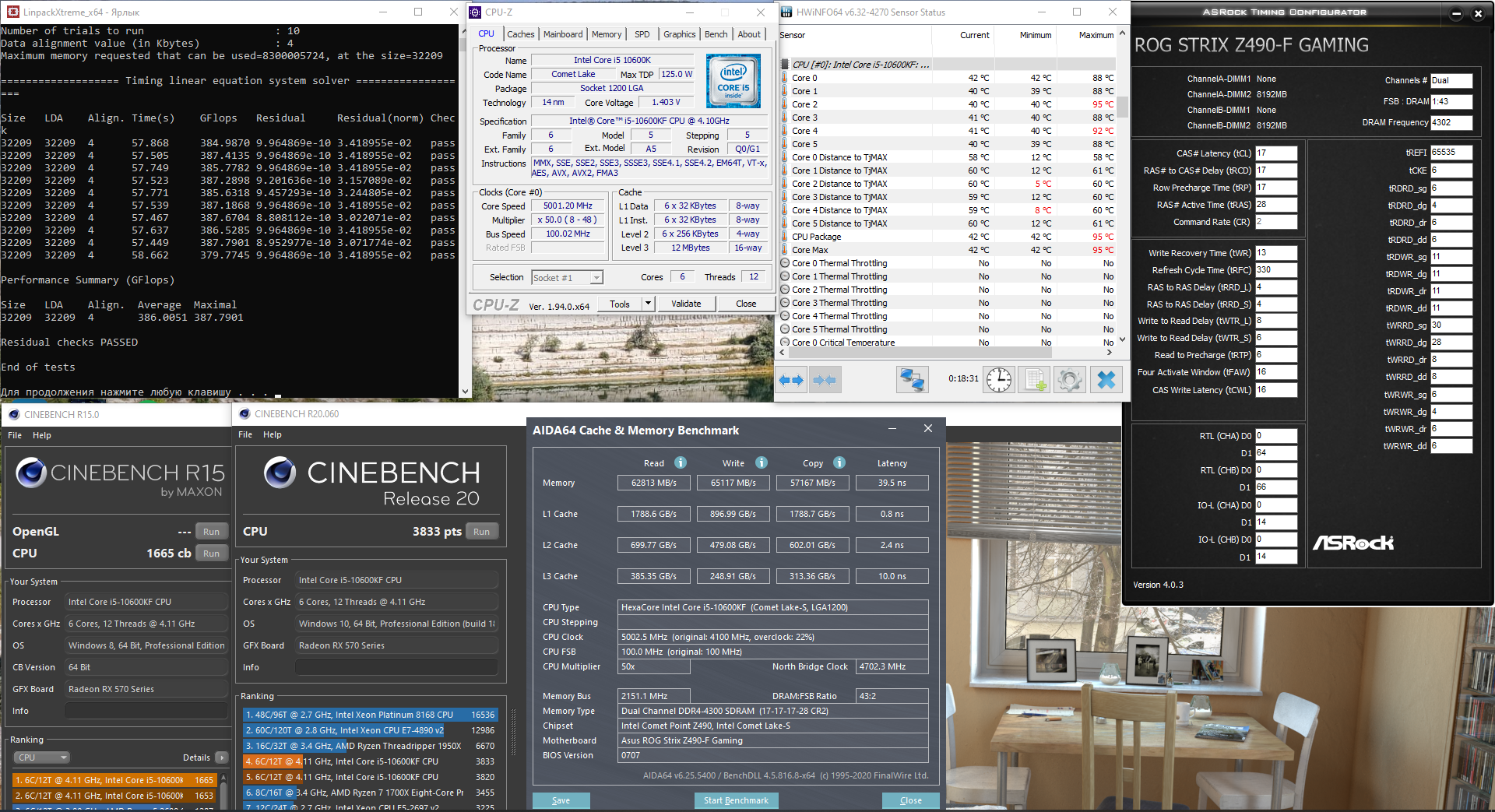Click the thermometer icon beside CPU Package row
The height and width of the screenshot is (812, 1495).
(785, 237)
